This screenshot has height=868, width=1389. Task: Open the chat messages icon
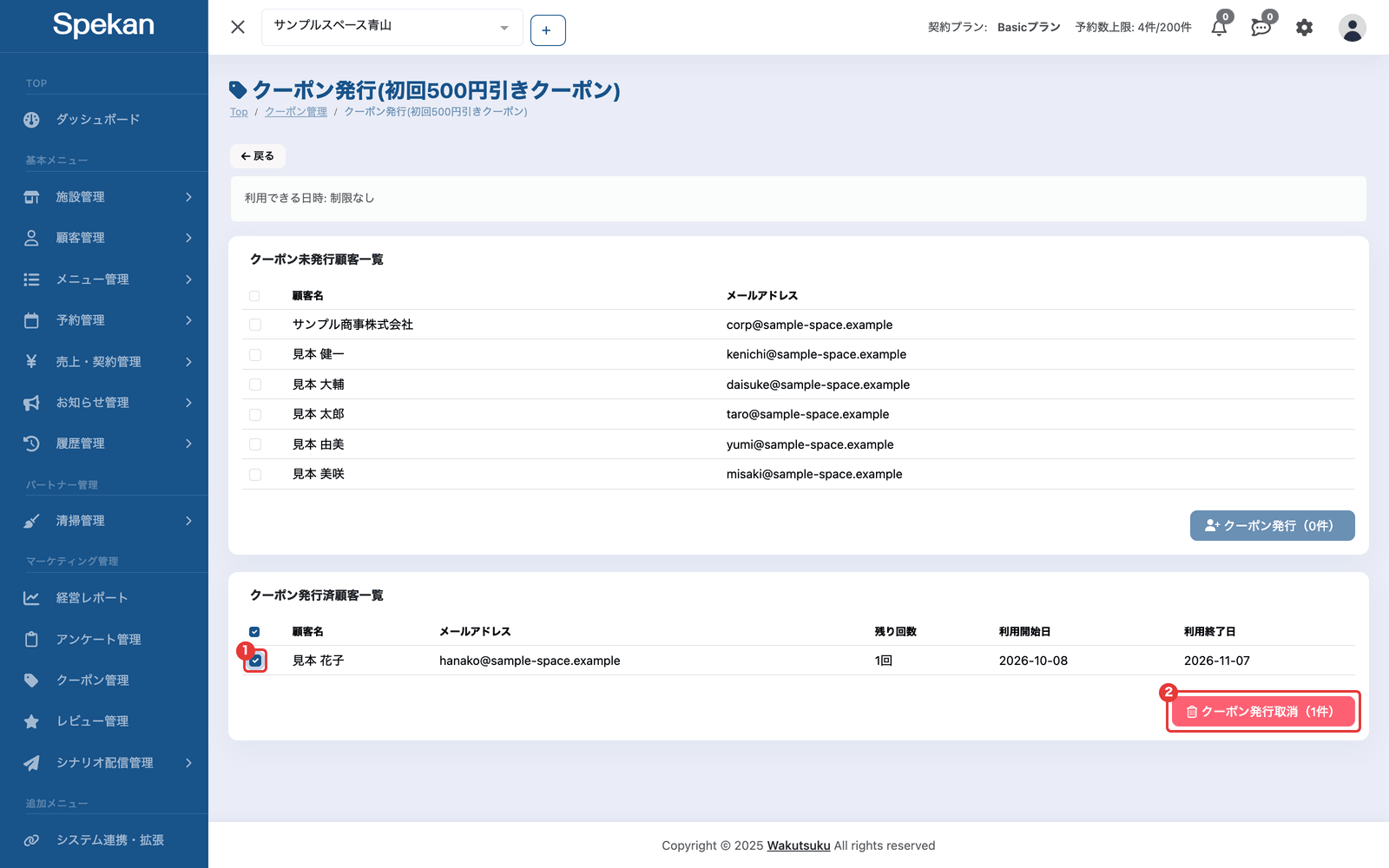click(1261, 28)
